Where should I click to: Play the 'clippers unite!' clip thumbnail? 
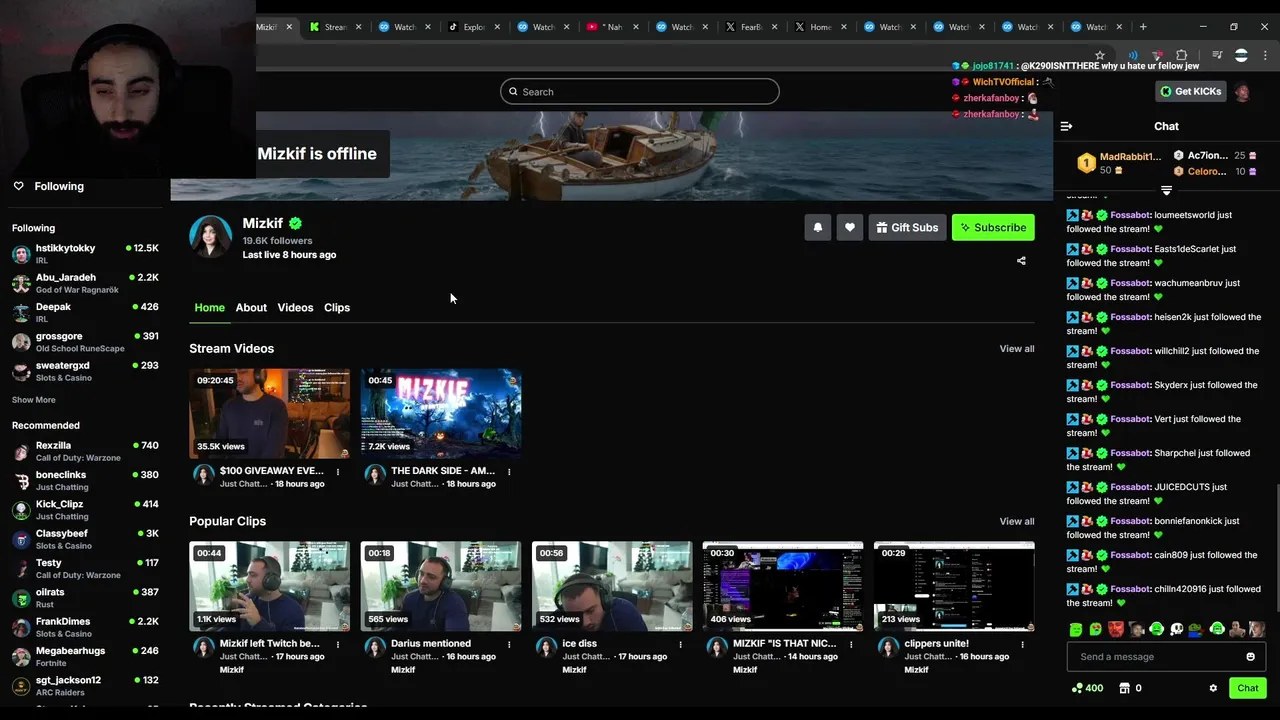(954, 586)
